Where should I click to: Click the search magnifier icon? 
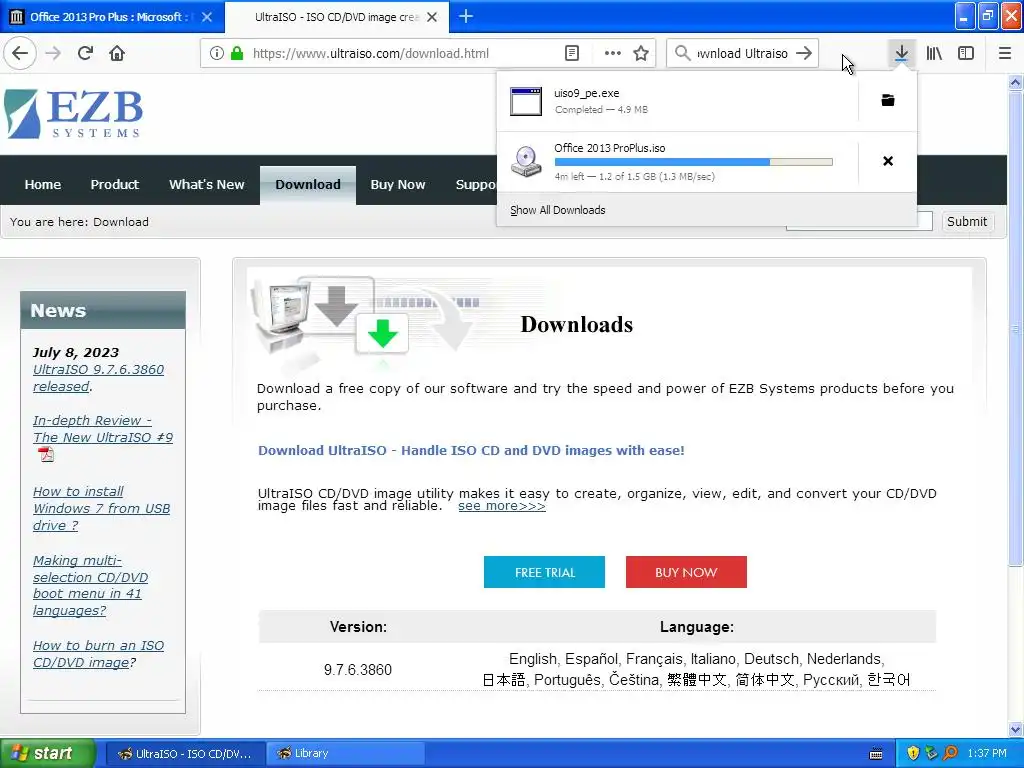point(682,54)
